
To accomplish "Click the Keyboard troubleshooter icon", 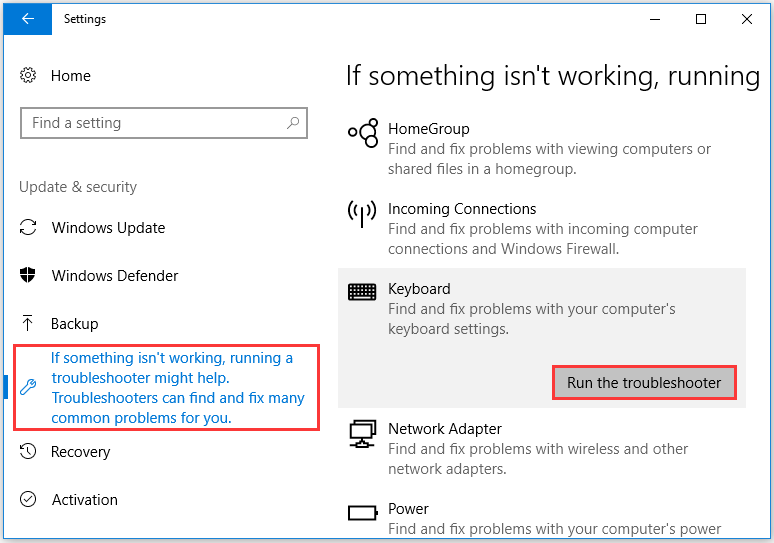I will (x=362, y=292).
